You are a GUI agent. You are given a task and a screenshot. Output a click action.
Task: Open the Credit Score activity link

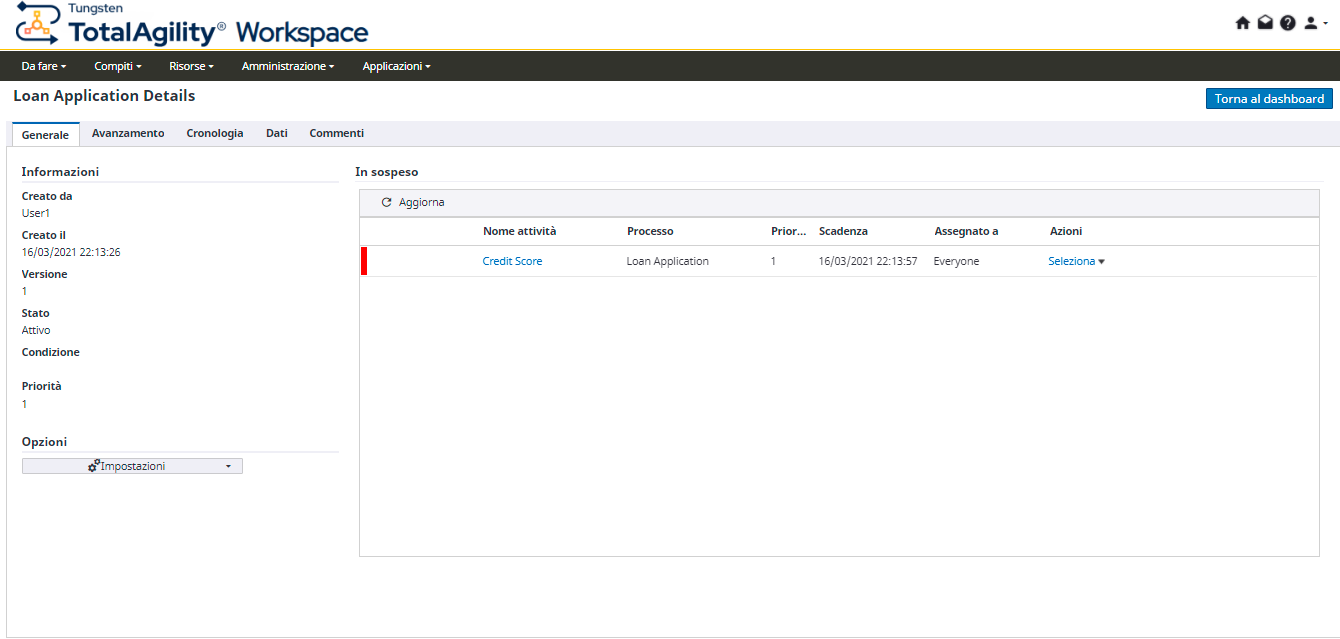click(512, 261)
